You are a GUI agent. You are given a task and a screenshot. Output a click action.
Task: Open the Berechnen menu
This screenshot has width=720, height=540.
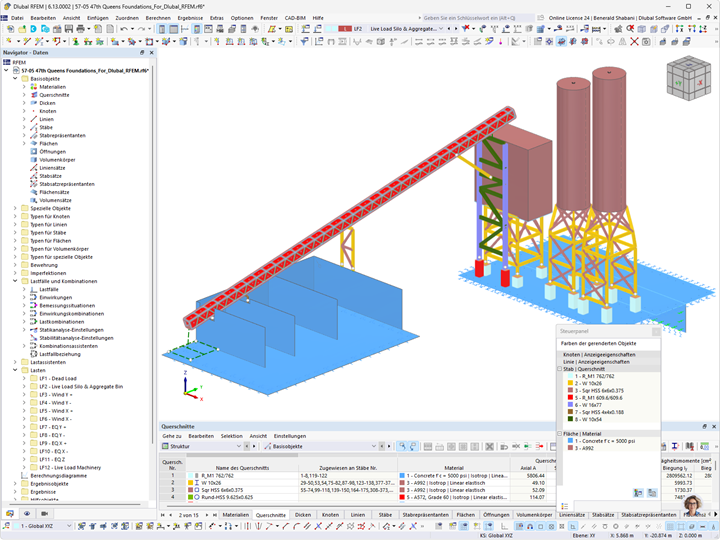pos(158,18)
